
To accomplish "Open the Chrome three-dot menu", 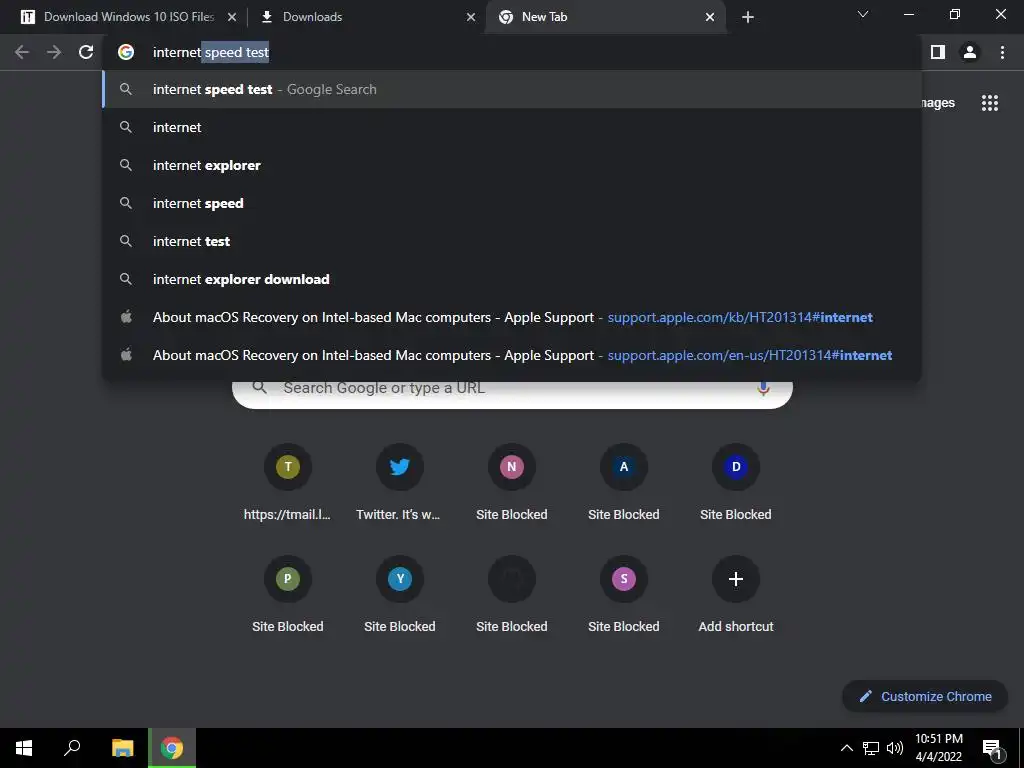I will [x=1002, y=52].
